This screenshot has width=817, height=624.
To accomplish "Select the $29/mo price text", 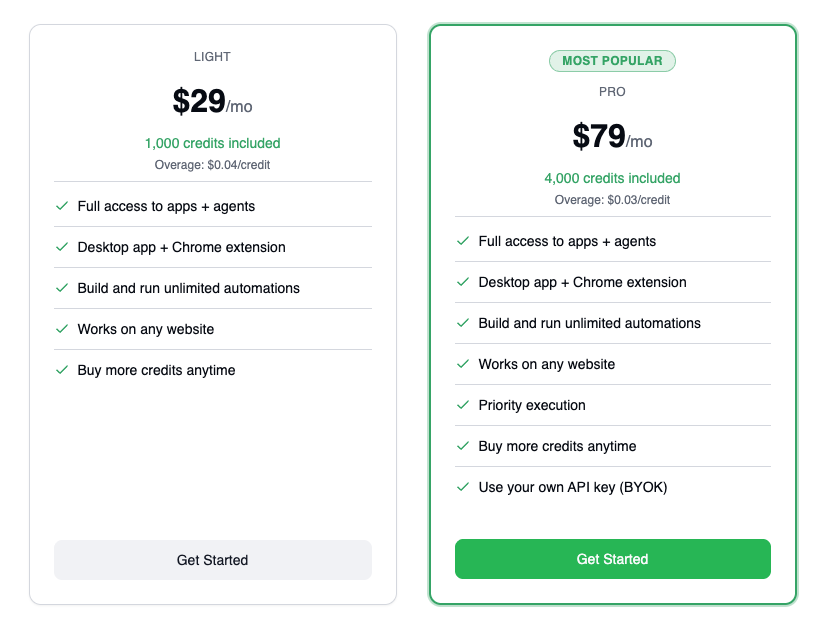I will (212, 102).
